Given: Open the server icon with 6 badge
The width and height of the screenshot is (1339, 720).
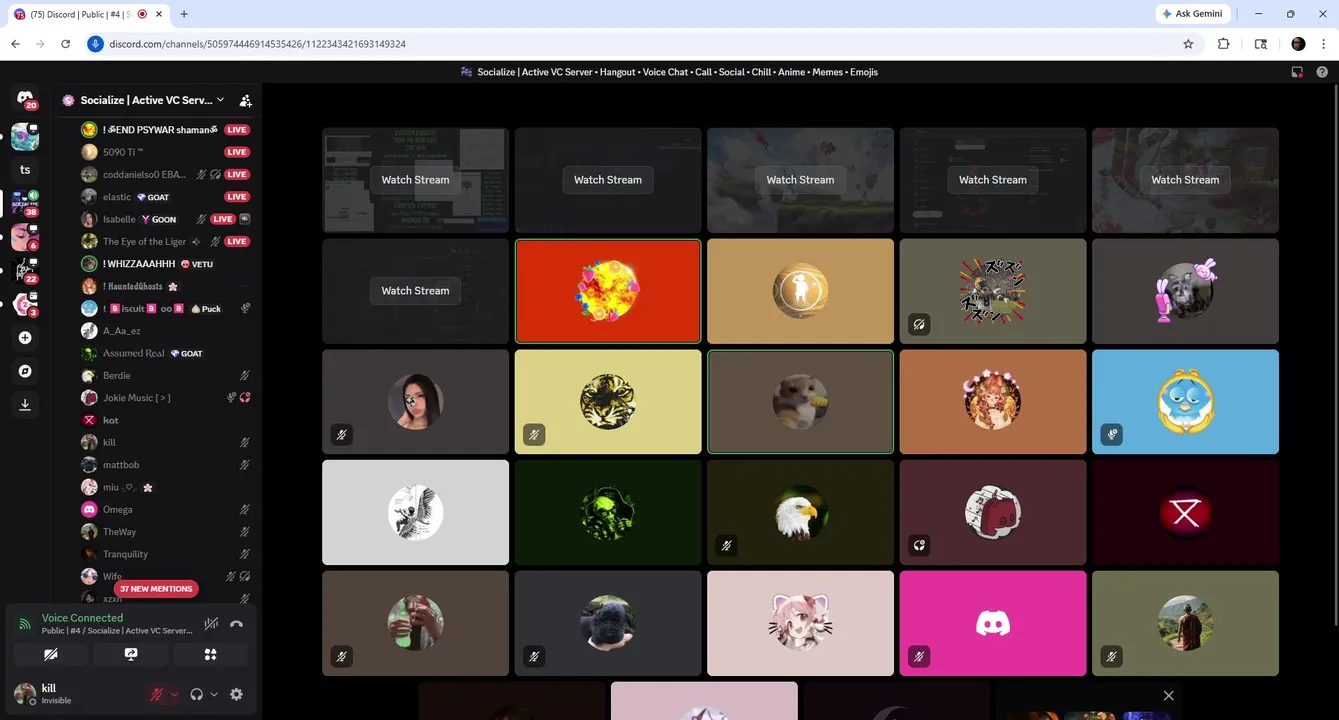Looking at the screenshot, I should pos(25,237).
